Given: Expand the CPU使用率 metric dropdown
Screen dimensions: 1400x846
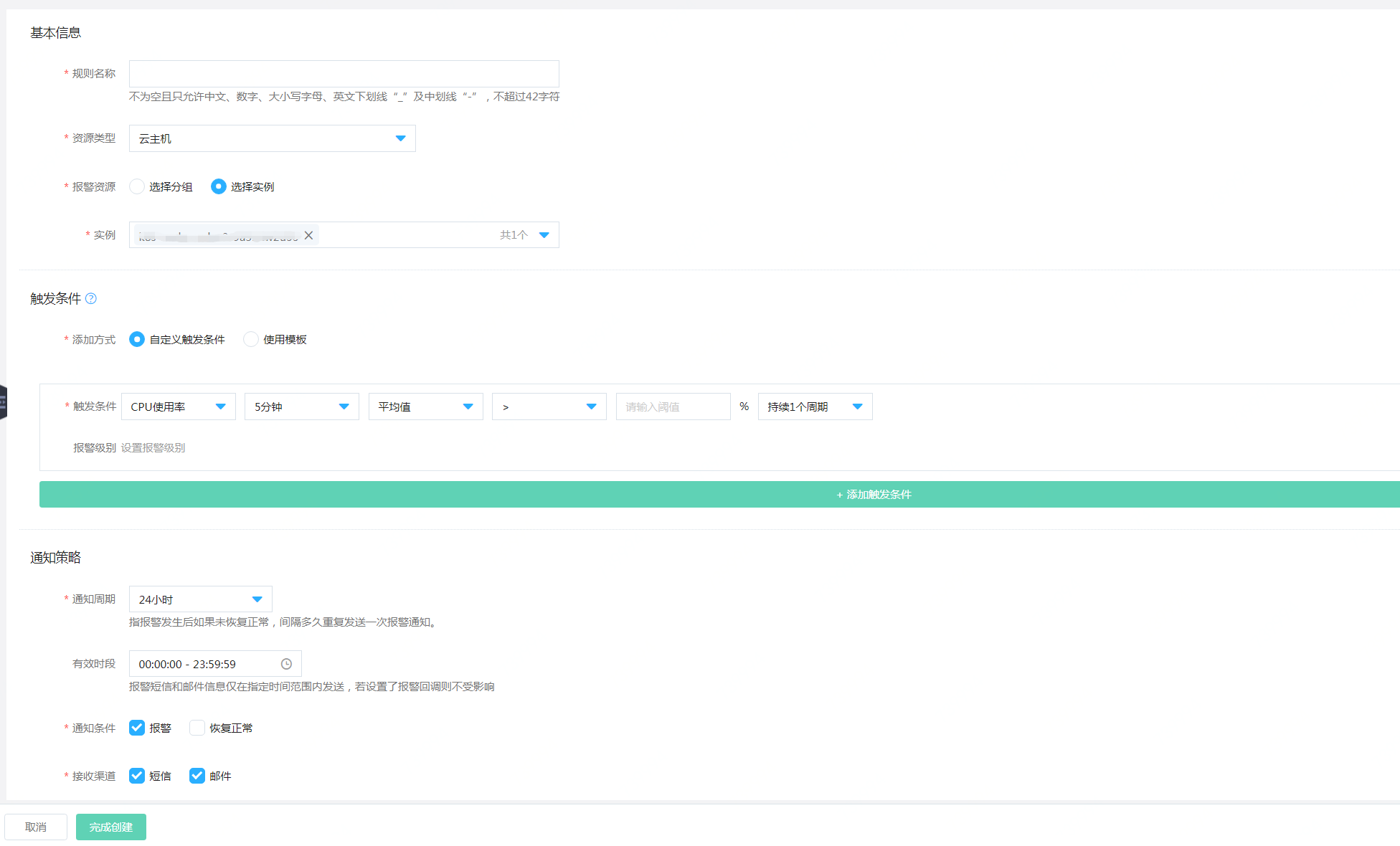Looking at the screenshot, I should point(178,407).
